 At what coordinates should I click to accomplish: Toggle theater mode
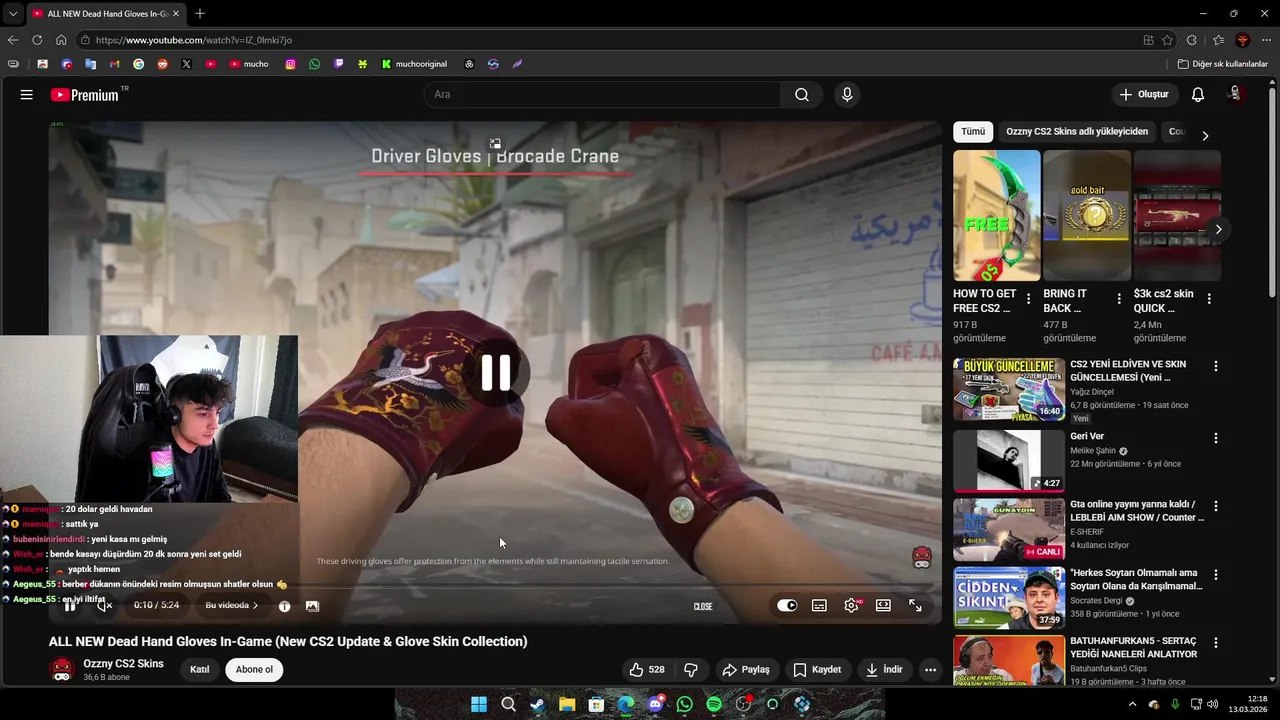[883, 606]
